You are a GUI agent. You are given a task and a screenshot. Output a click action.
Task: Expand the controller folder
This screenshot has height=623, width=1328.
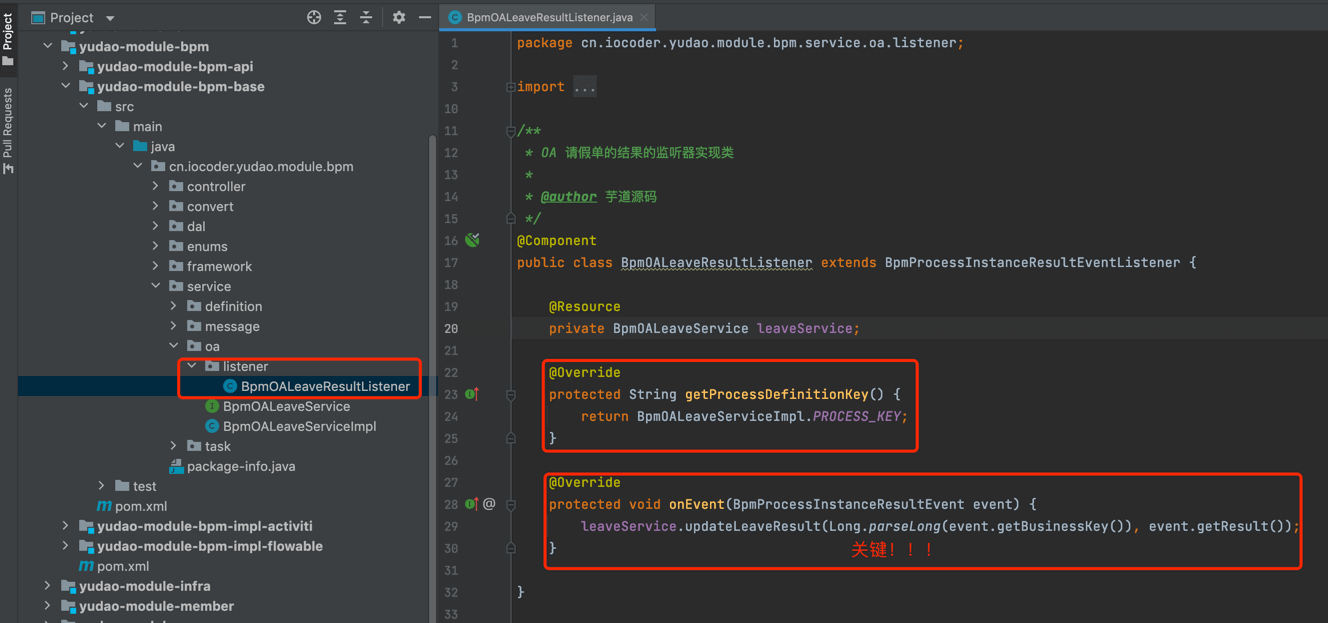156,186
